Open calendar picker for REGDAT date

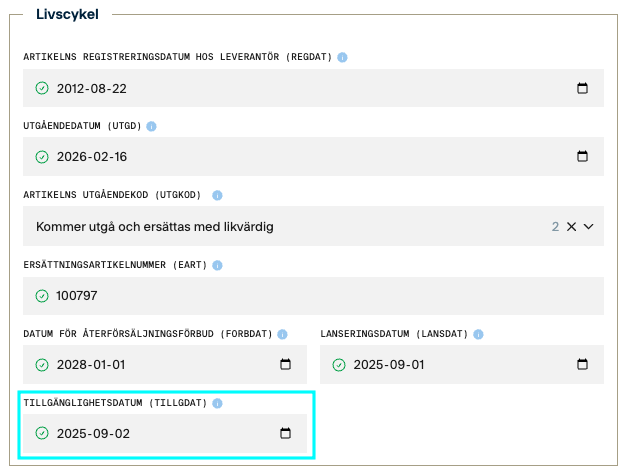582,88
